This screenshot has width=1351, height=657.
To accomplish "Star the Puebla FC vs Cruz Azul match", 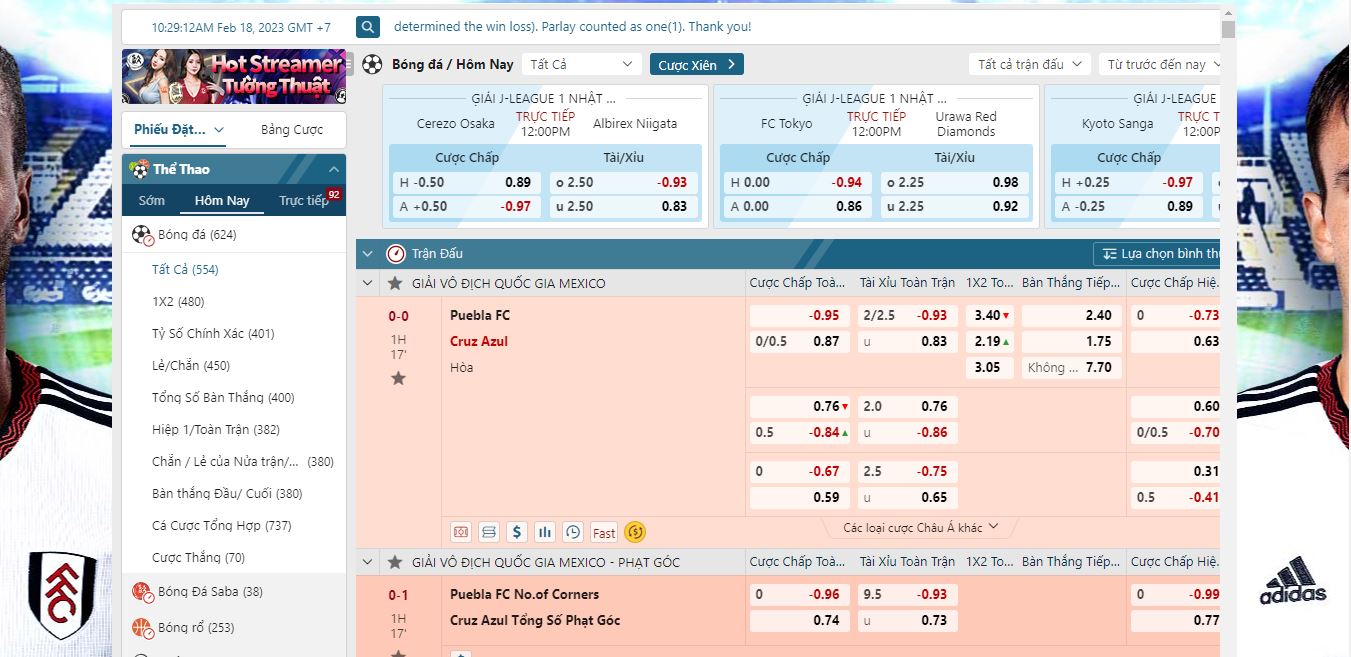I will [x=398, y=378].
